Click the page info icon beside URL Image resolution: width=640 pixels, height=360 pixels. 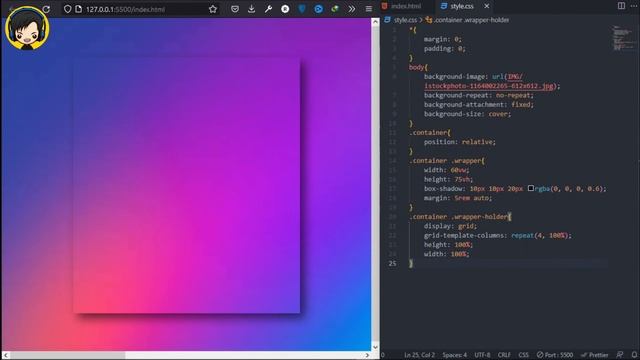coord(78,9)
